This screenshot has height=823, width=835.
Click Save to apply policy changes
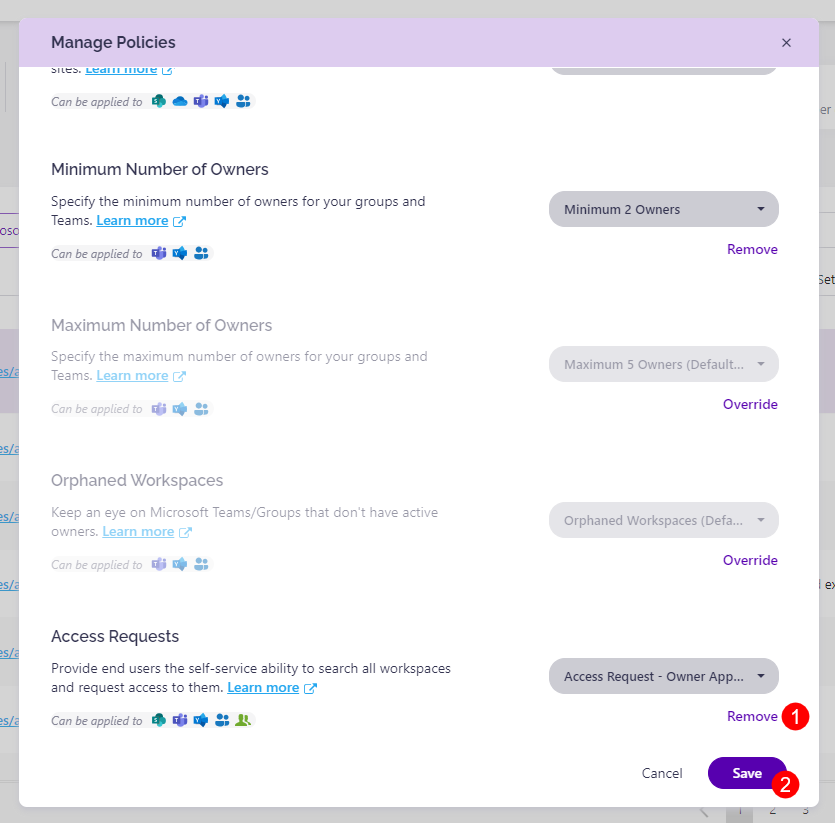pos(747,773)
